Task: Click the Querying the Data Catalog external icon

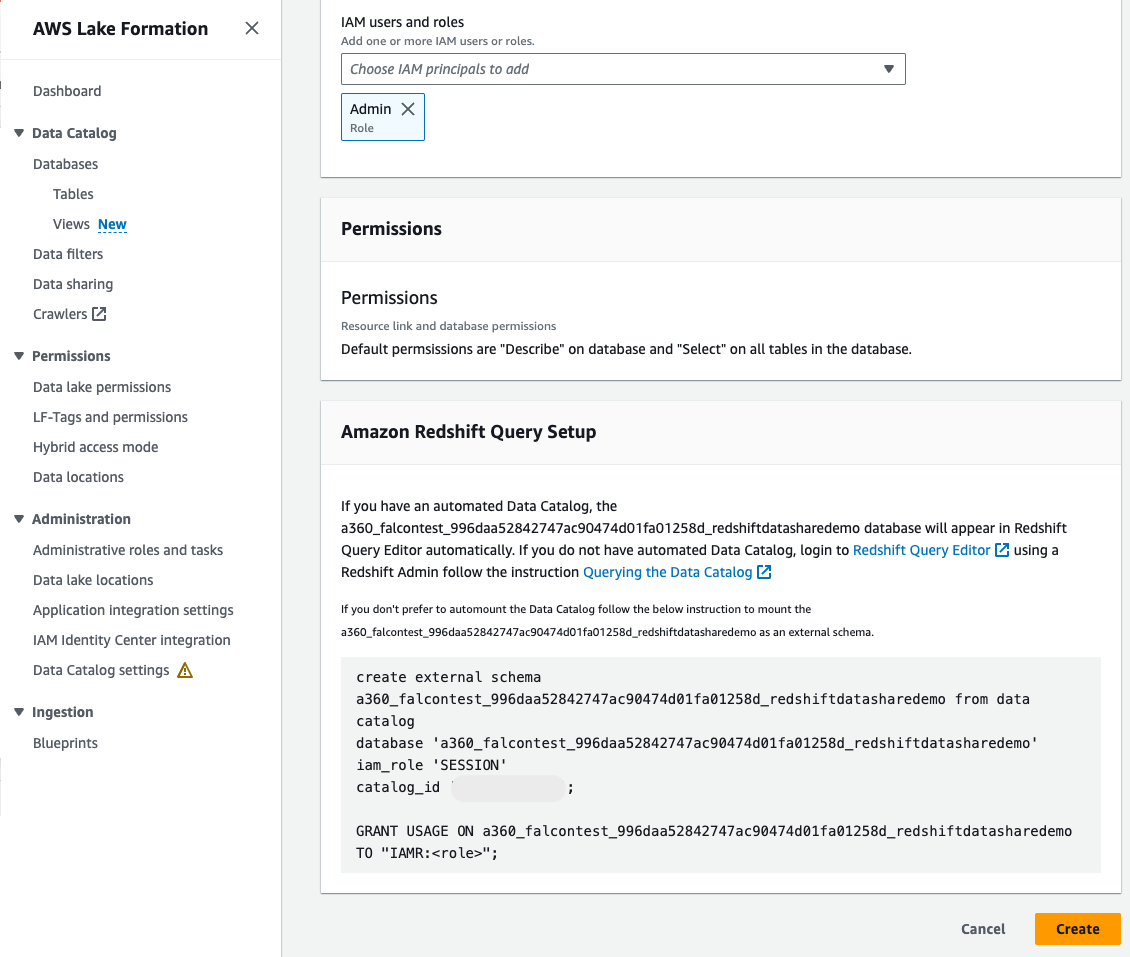Action: coord(764,572)
